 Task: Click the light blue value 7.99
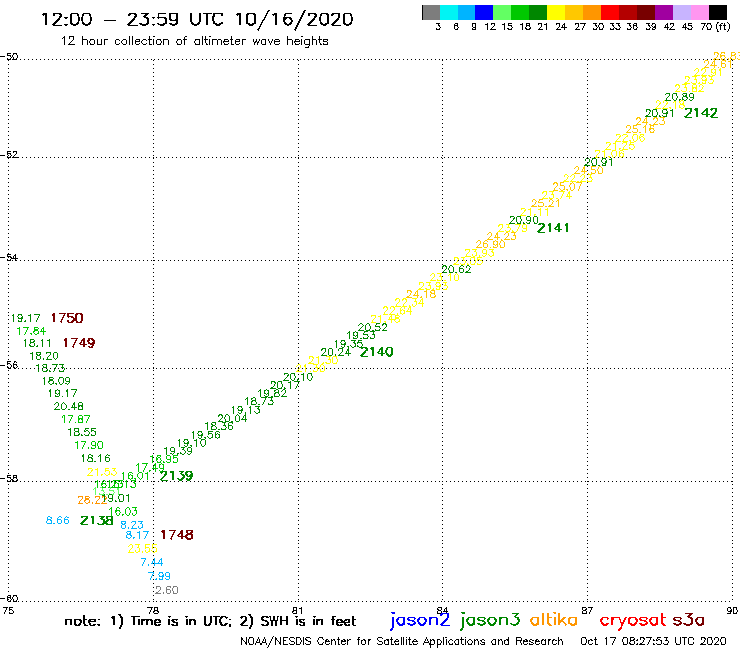click(x=159, y=576)
